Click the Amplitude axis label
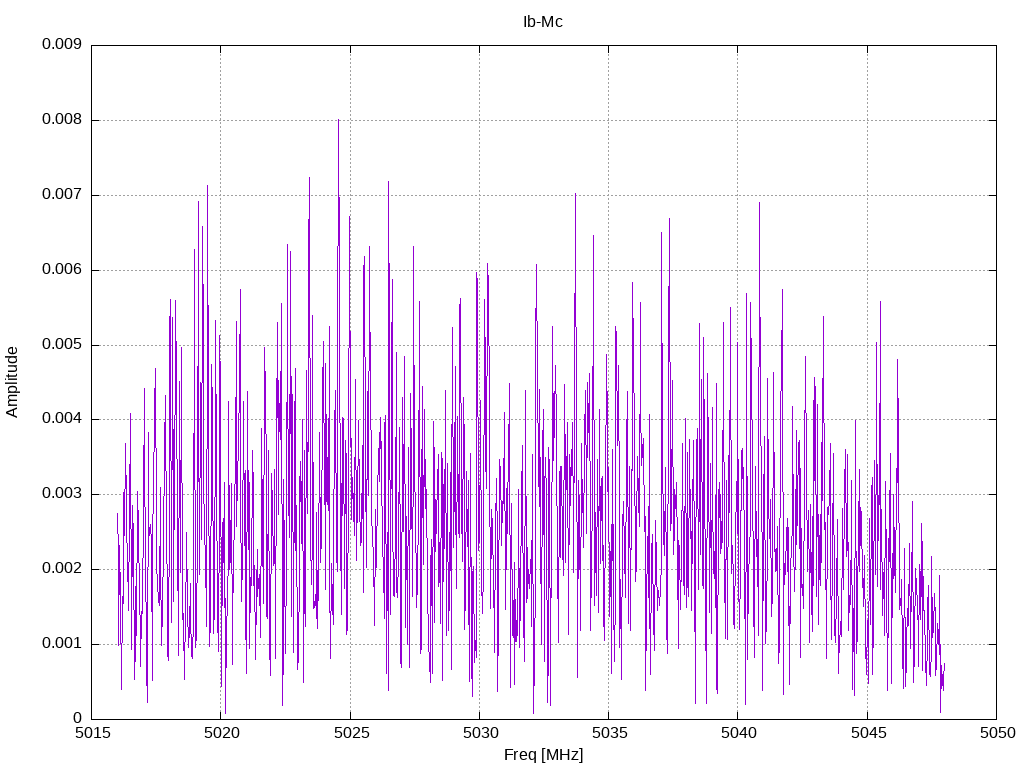Viewport: 1024px width, 768px height. [12, 382]
